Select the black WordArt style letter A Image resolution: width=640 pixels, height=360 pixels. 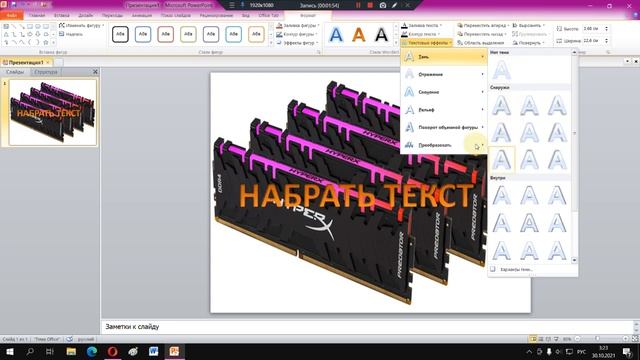tap(381, 35)
